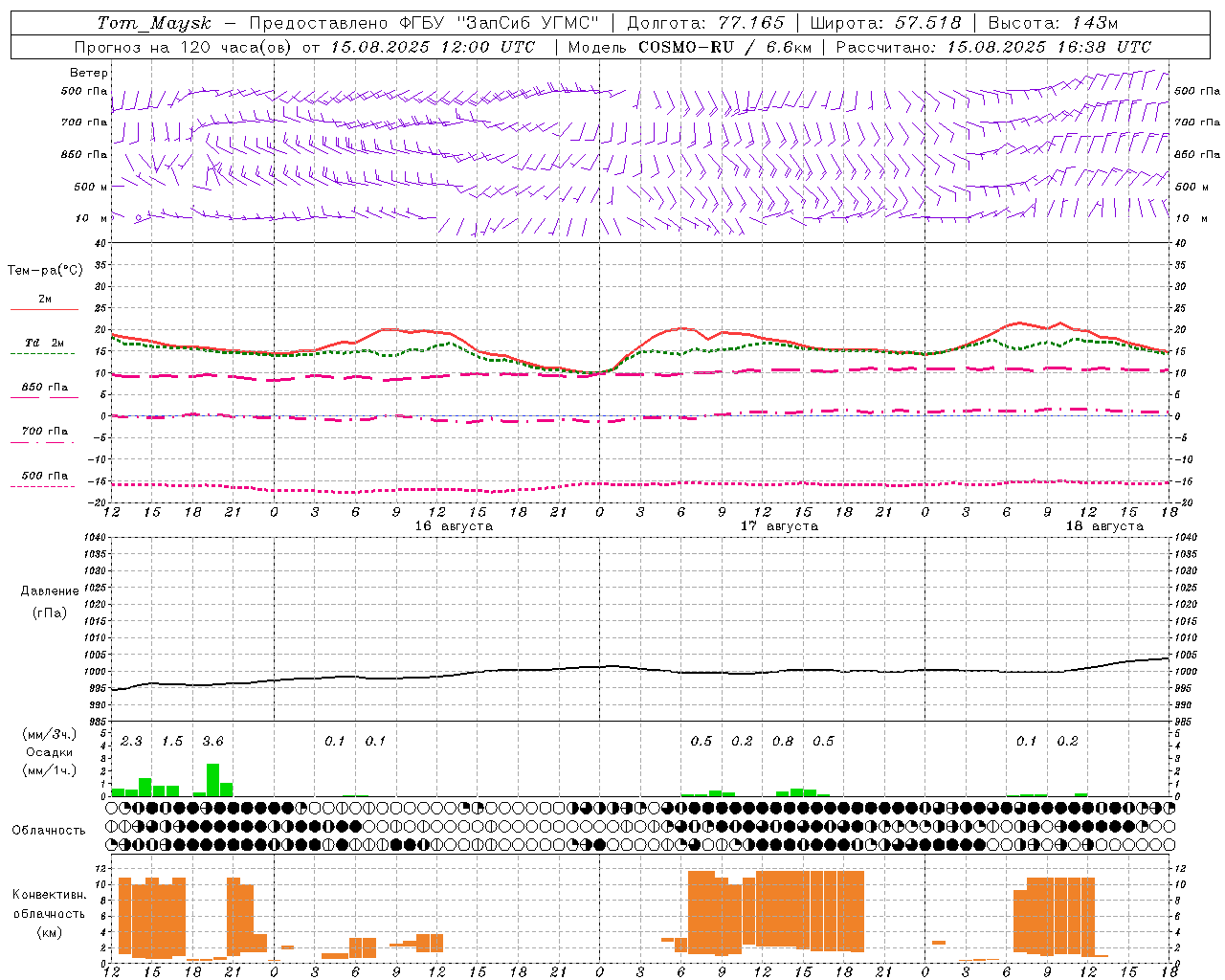1225x980 pixels.
Task: Click the 17 августа date label
Action: pyautogui.click(x=779, y=526)
